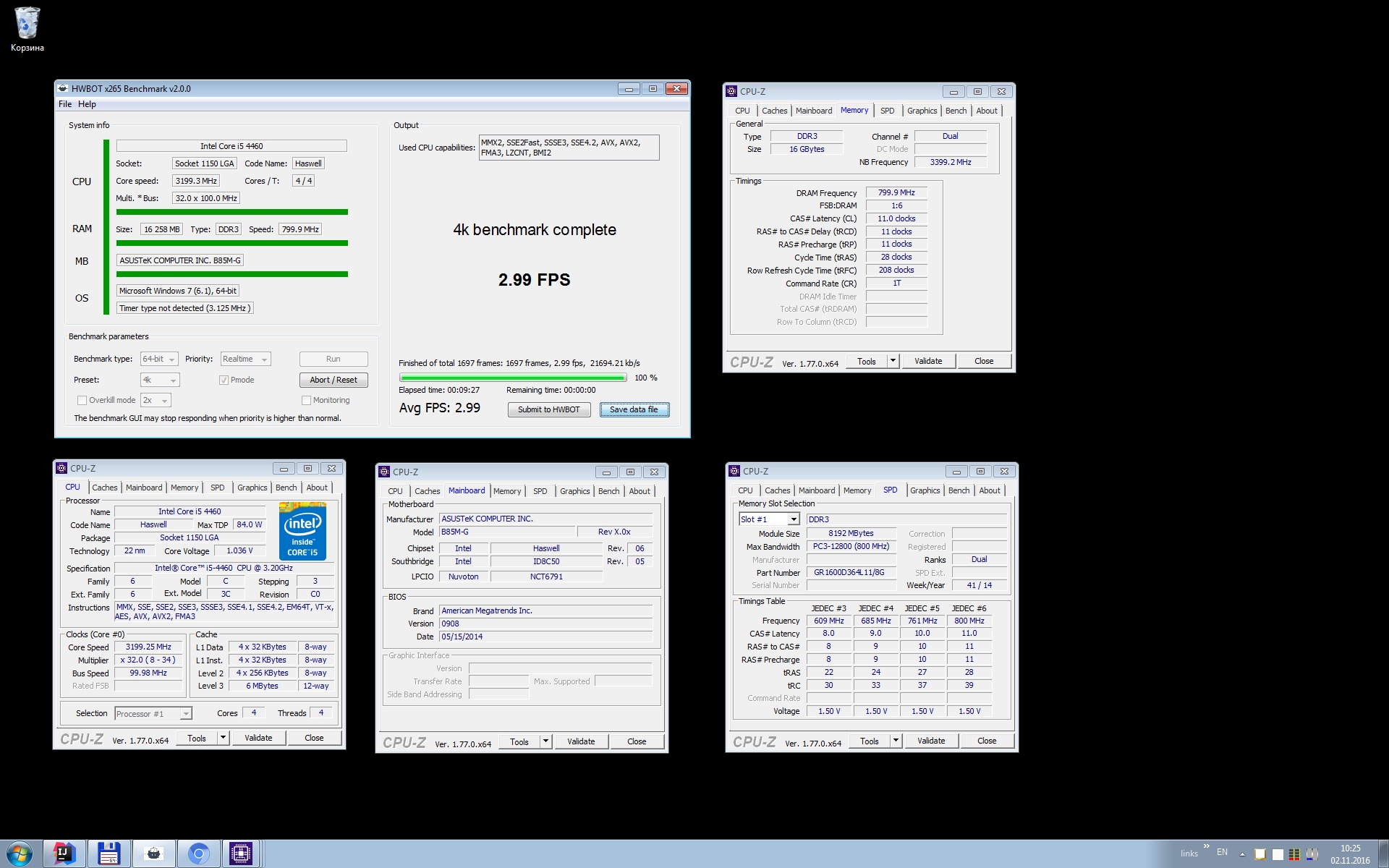Open the floppy disk app in taskbar

(x=109, y=854)
